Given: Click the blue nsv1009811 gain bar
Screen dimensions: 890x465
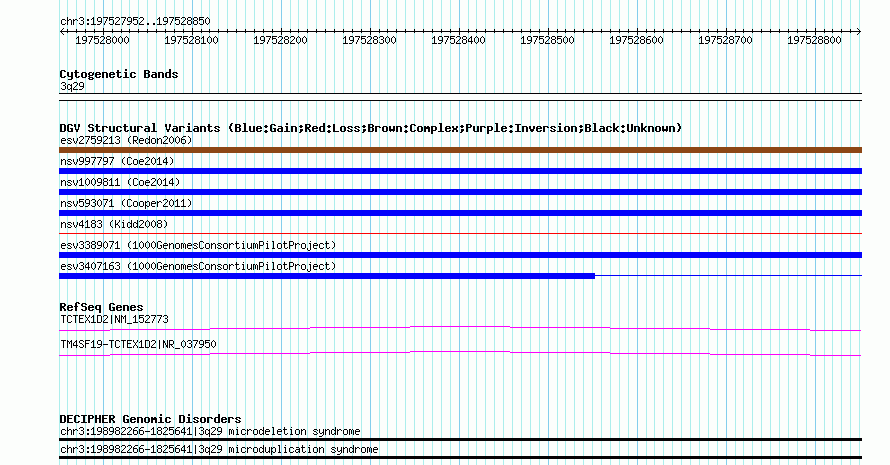Looking at the screenshot, I should (x=460, y=192).
